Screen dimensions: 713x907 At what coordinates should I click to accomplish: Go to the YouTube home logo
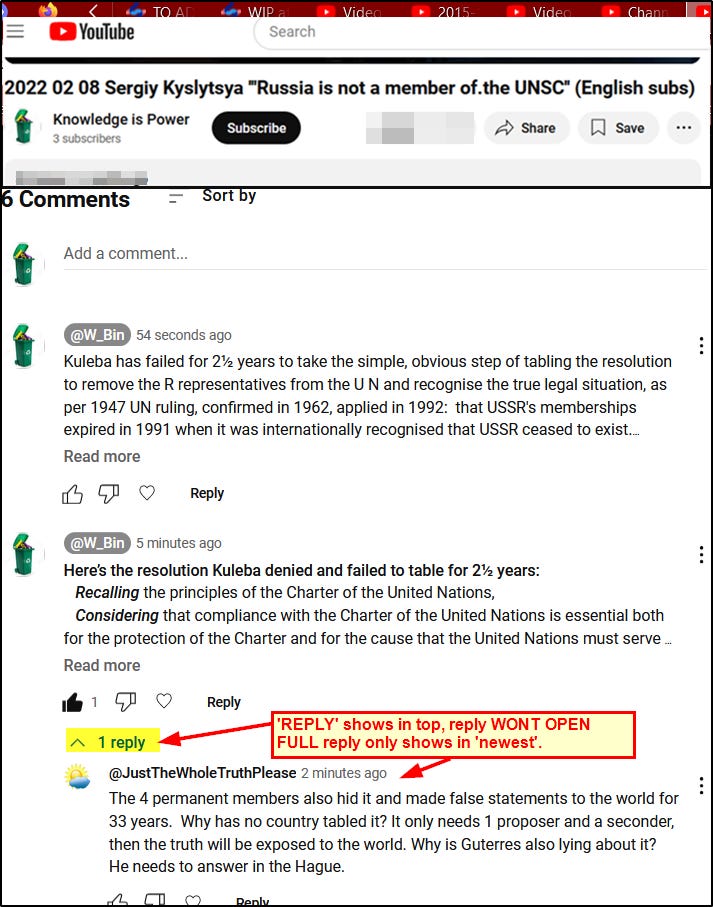91,32
